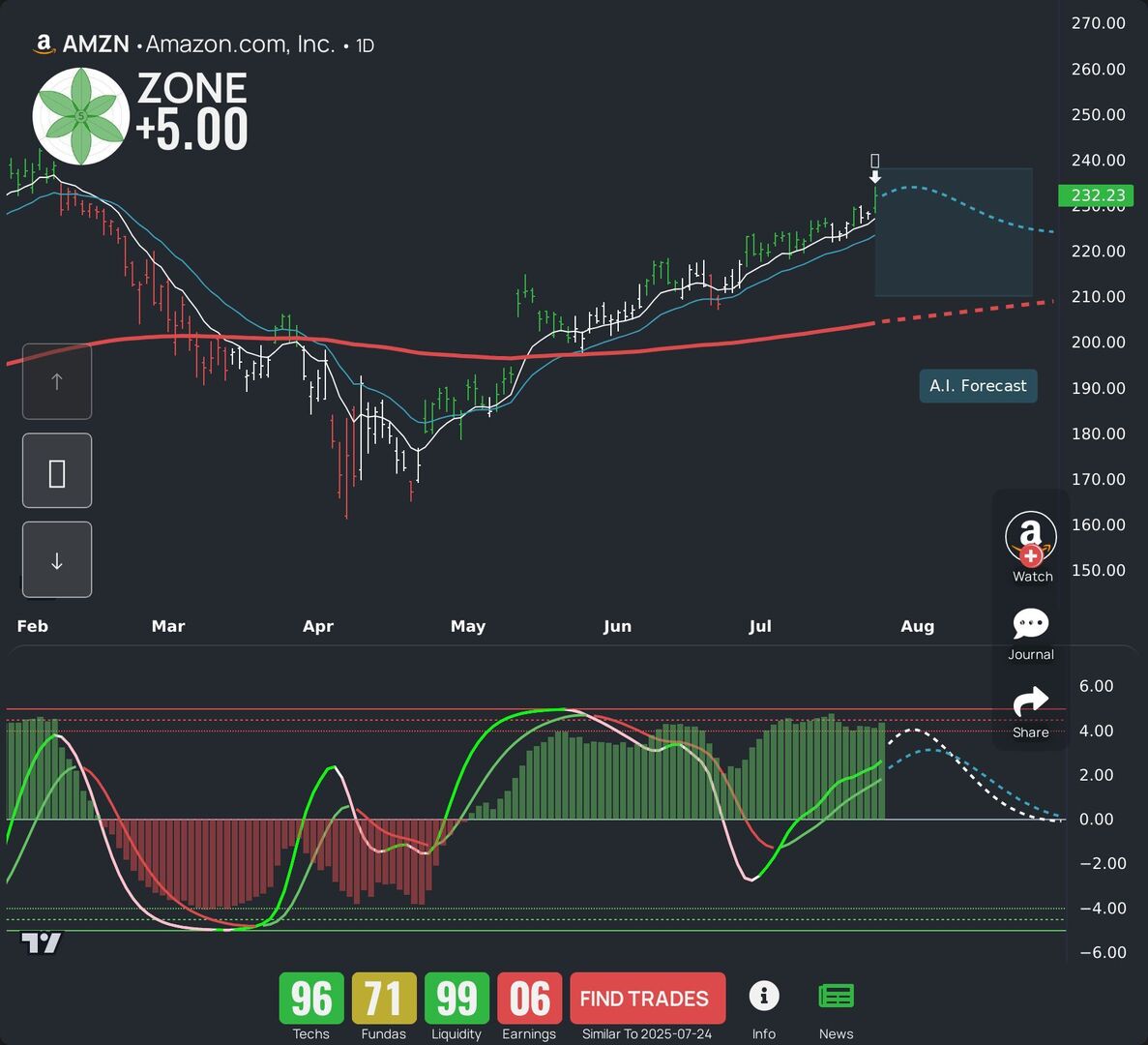Click the white down-arrow marker above last candle
Screen dimensions: 1148x1045
point(875,177)
